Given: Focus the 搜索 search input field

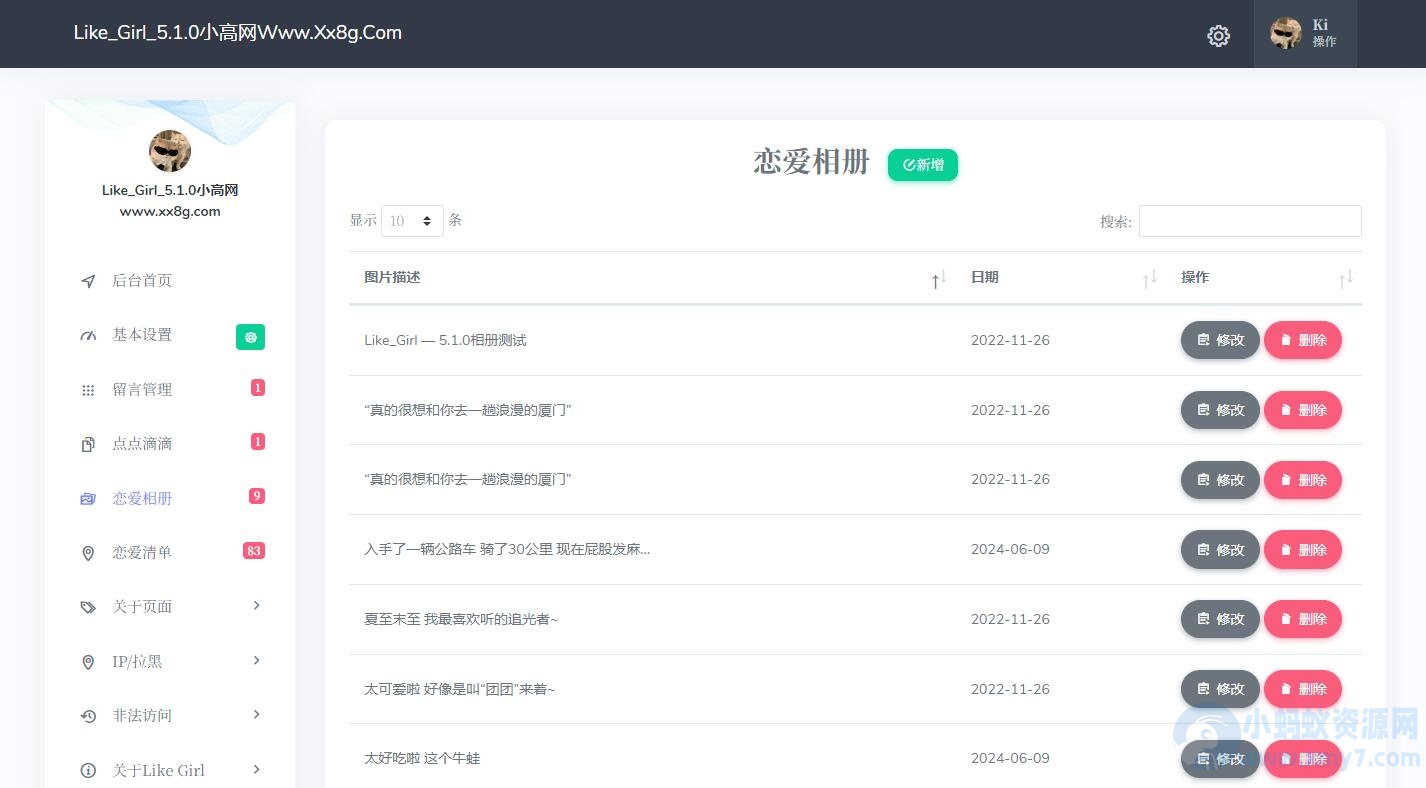Looking at the screenshot, I should (1249, 221).
